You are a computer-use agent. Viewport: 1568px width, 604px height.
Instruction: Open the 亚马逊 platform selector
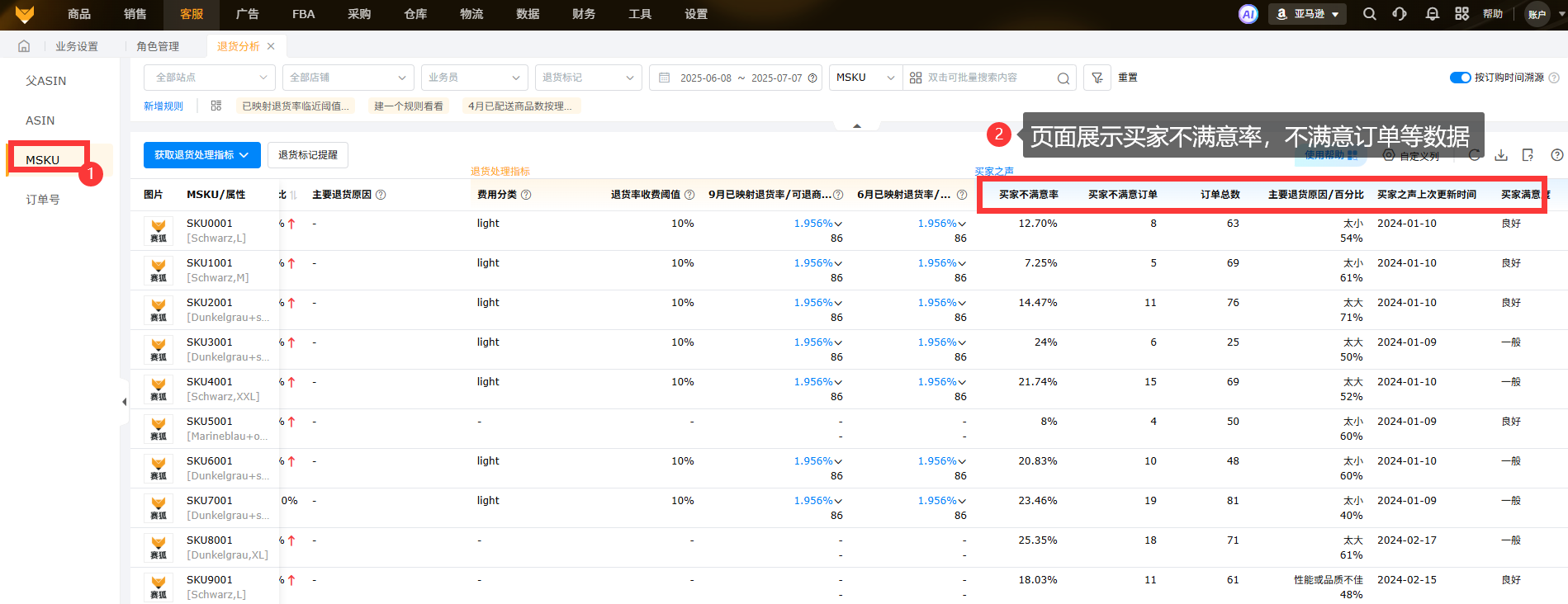pos(1307,14)
